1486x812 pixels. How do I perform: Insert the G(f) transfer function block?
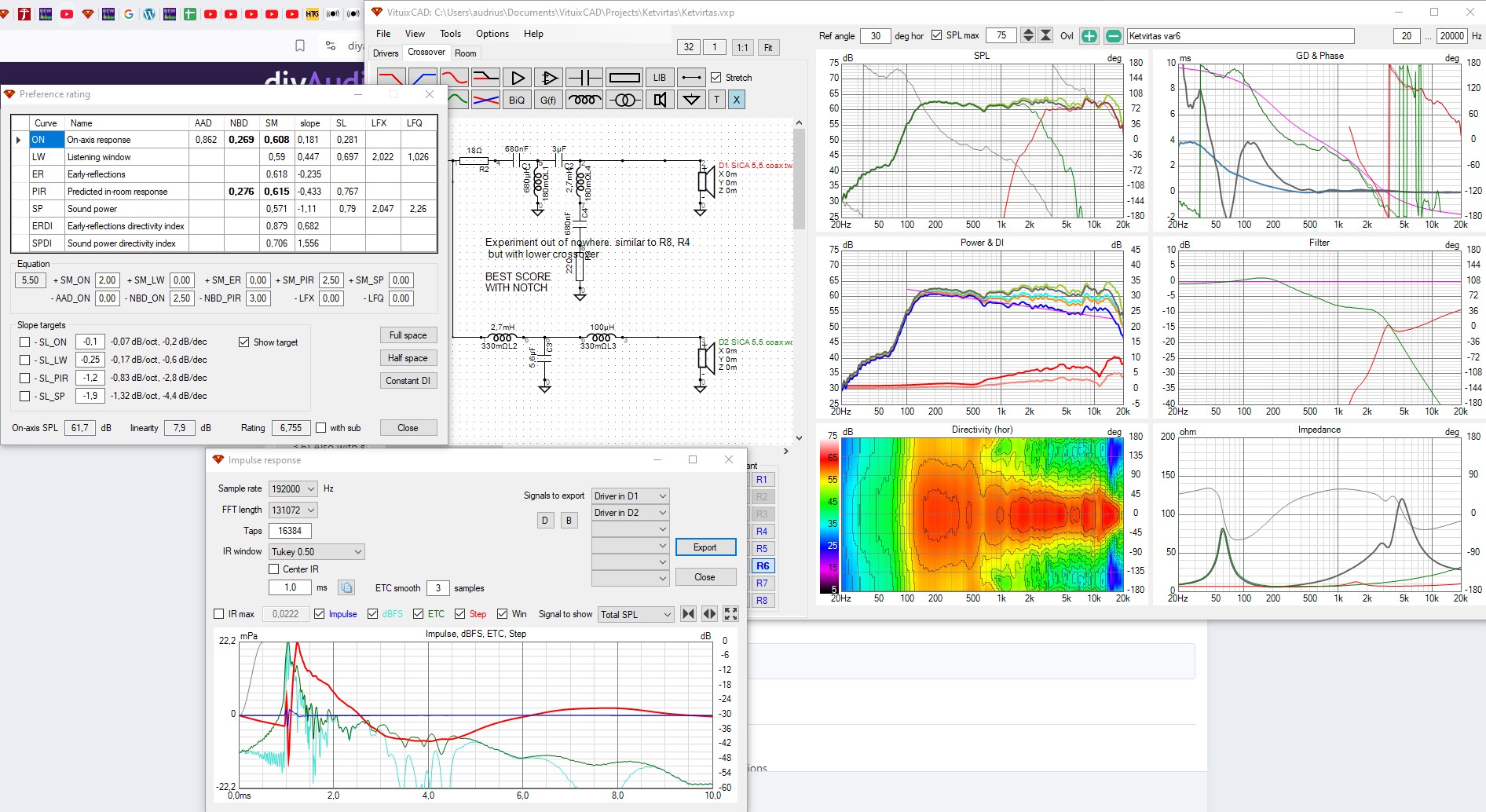point(548,100)
